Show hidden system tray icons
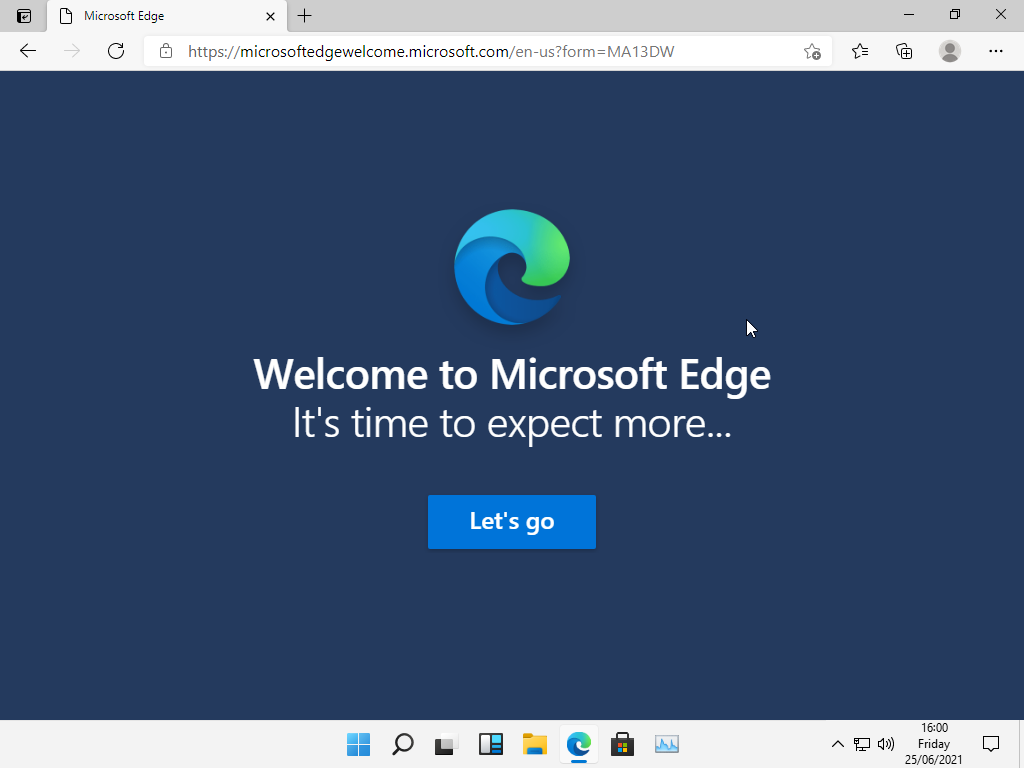Viewport: 1024px width, 768px height. tap(838, 744)
